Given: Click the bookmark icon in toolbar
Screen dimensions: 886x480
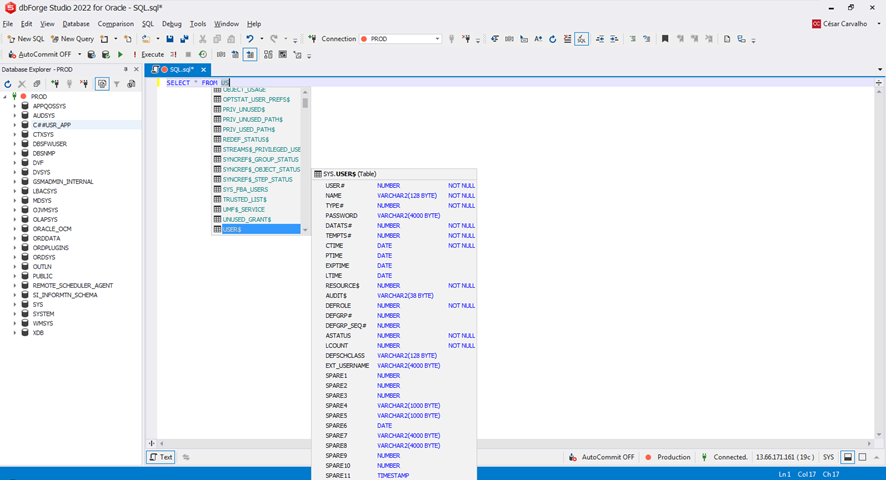Looking at the screenshot, I should pyautogui.click(x=665, y=39).
